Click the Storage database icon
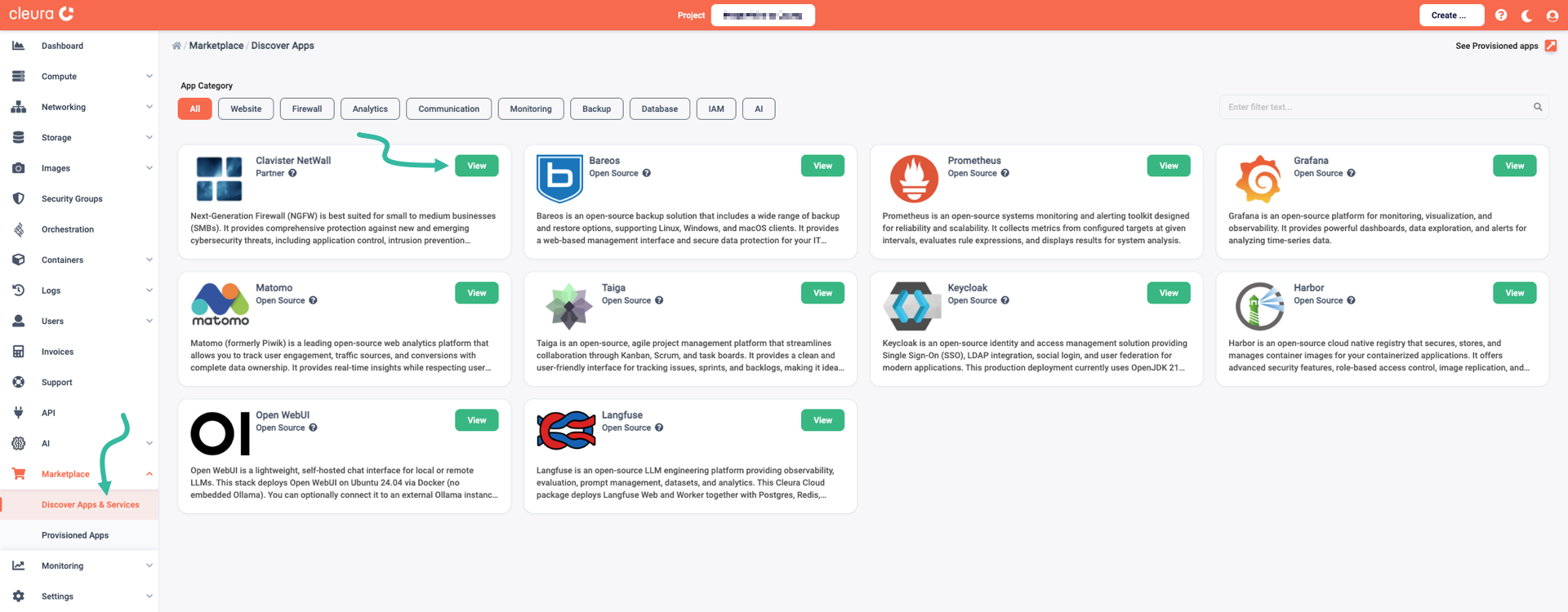The width and height of the screenshot is (1568, 612). (x=18, y=138)
